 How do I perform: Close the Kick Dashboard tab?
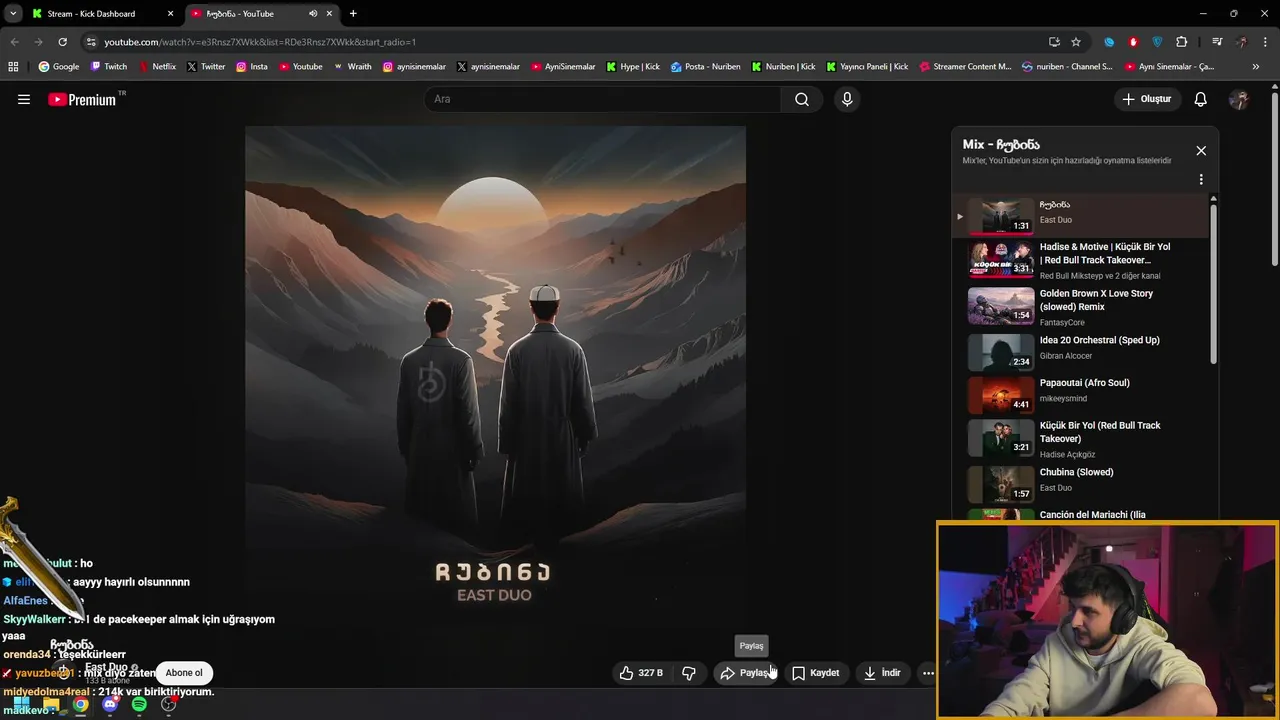(x=170, y=14)
